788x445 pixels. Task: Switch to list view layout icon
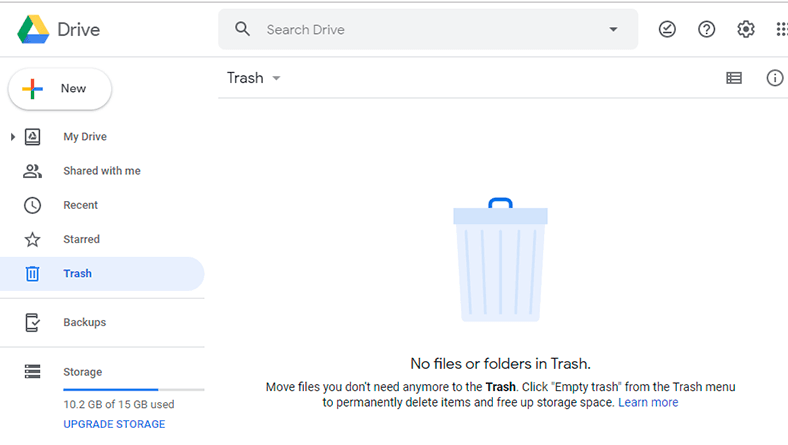point(734,78)
